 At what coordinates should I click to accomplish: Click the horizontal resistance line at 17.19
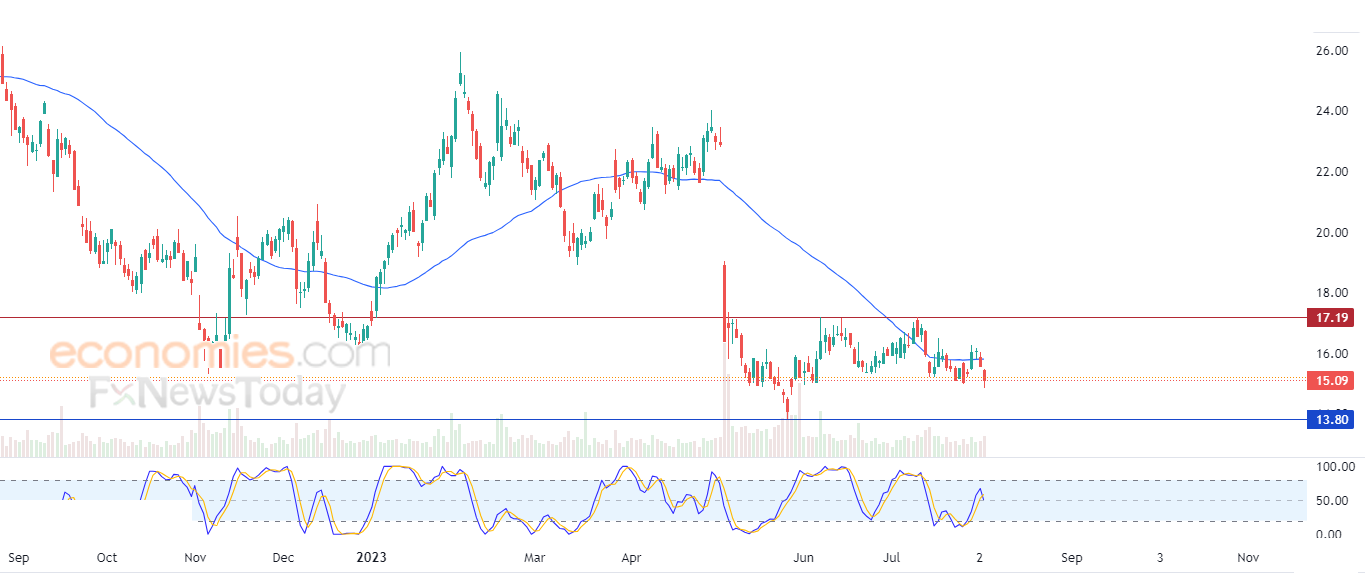[650, 318]
